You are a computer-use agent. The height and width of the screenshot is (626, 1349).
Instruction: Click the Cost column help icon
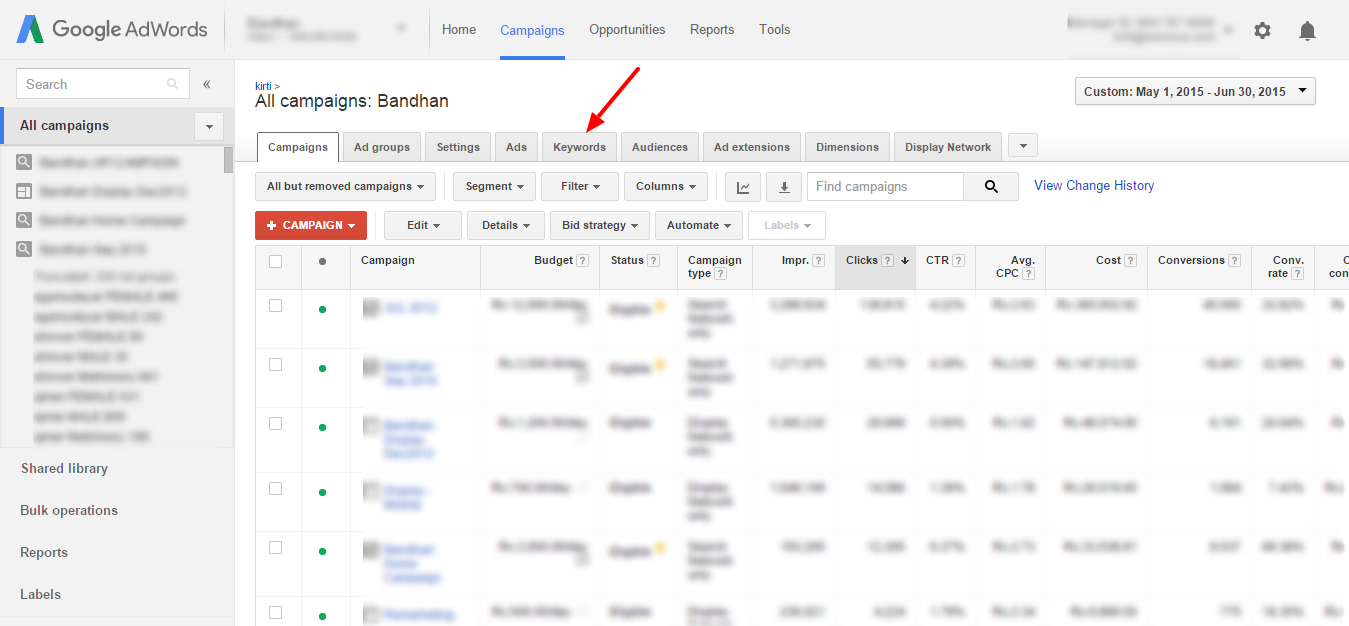pos(1130,261)
